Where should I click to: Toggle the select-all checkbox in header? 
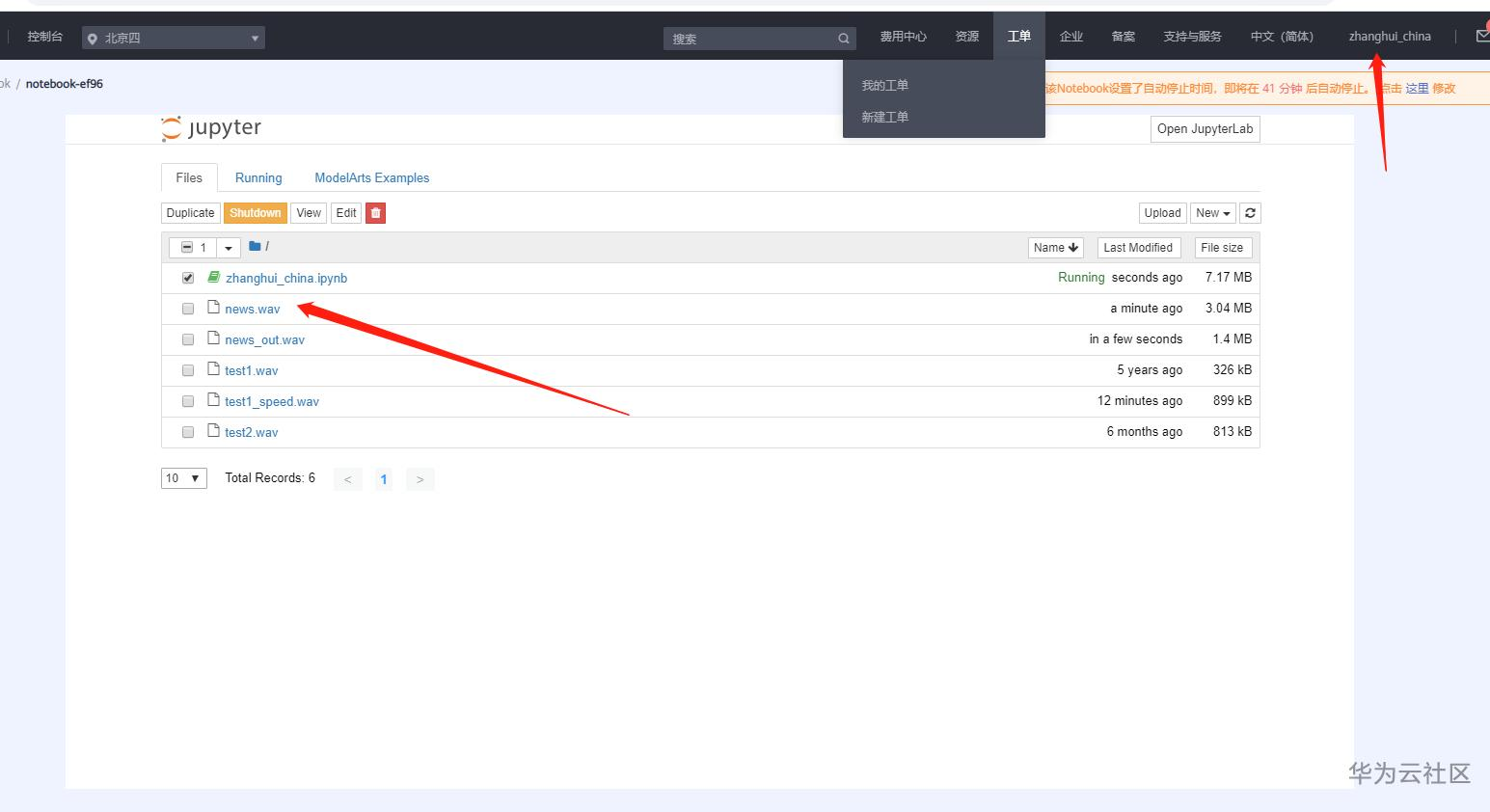(187, 248)
